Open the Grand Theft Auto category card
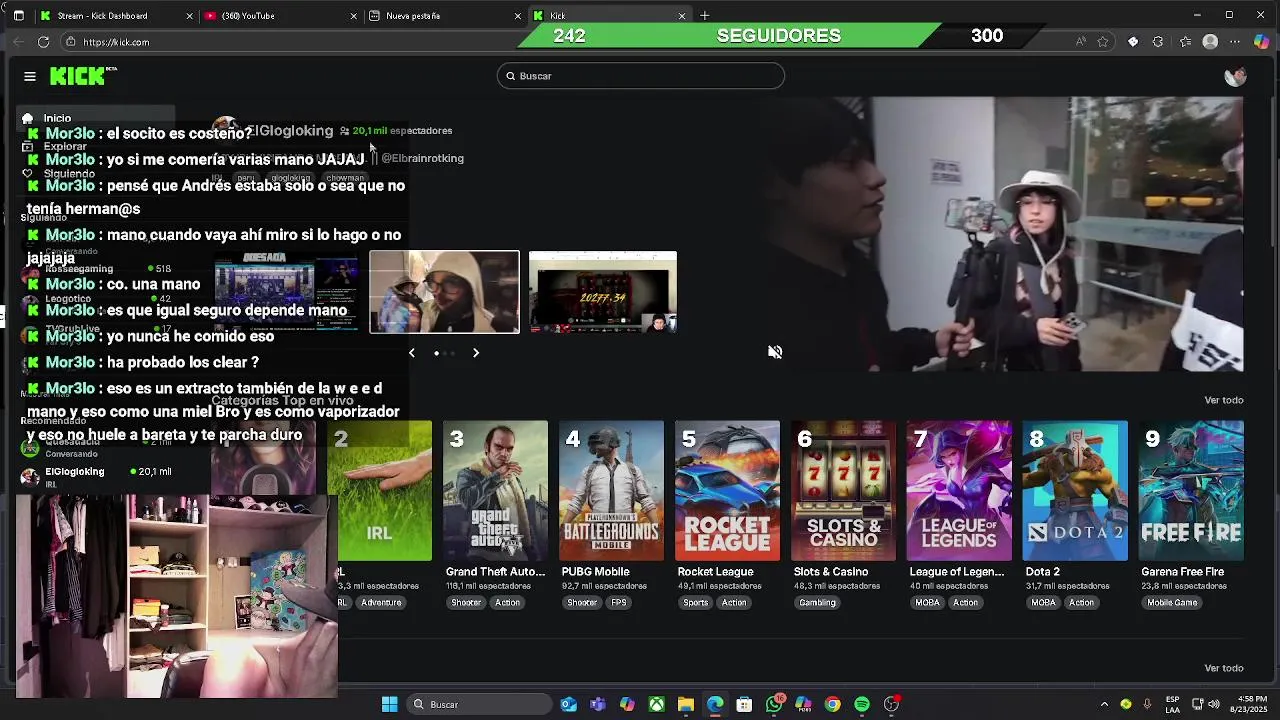This screenshot has height=720, width=1280. click(496, 490)
